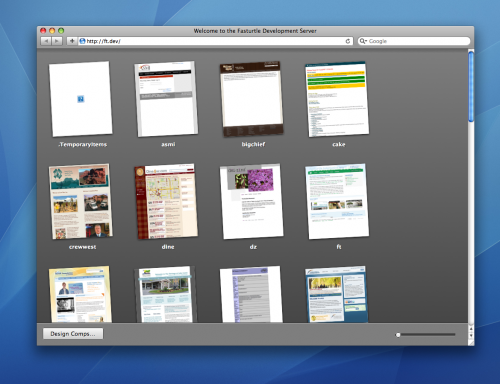Open the yellow-bordered thumbnail in bottom row

pyautogui.click(x=81, y=294)
